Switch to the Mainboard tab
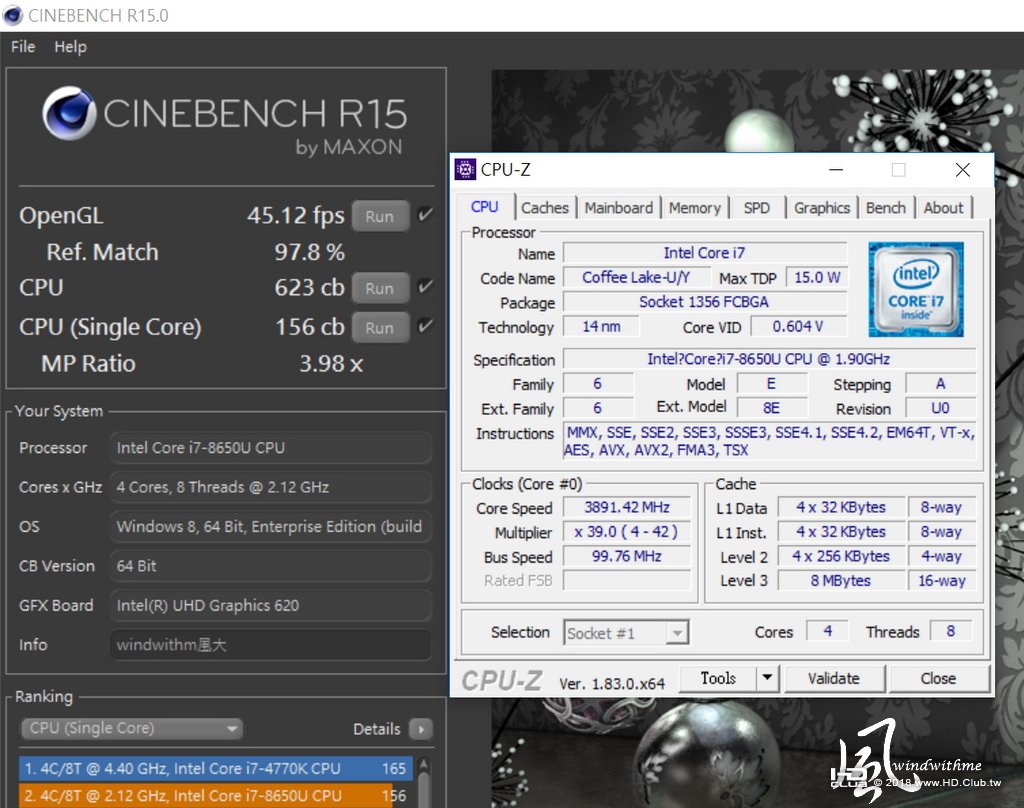This screenshot has height=808, width=1024. tap(618, 208)
